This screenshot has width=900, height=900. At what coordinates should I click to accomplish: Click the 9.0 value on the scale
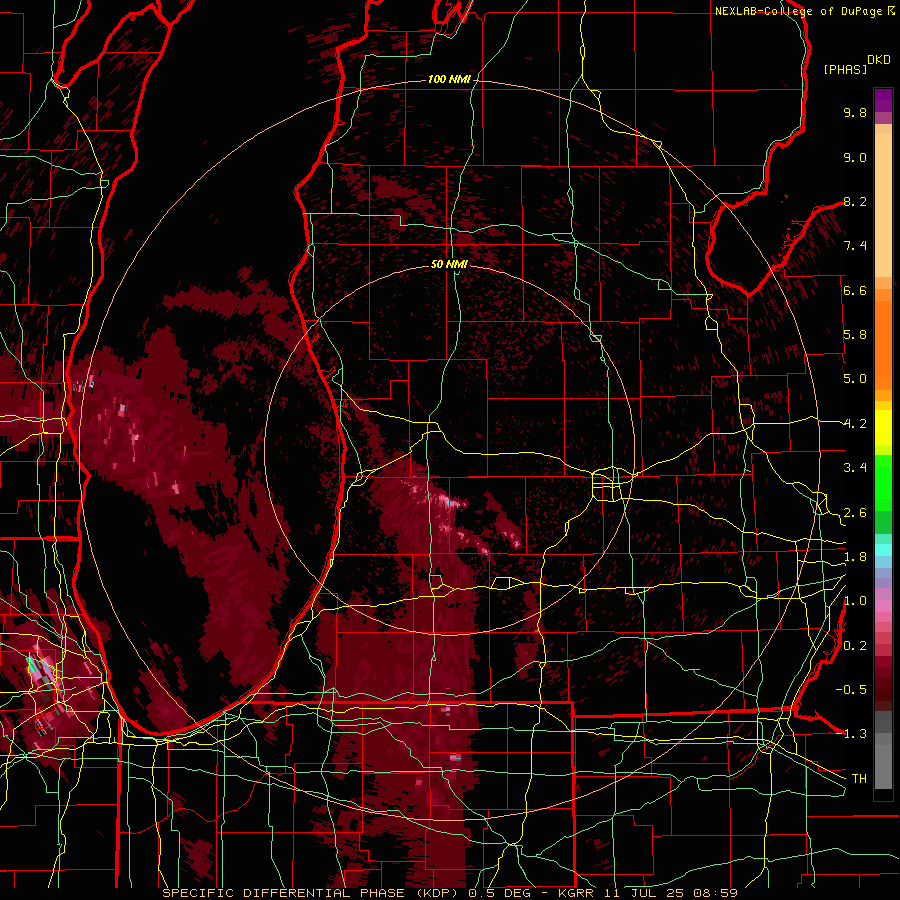pyautogui.click(x=855, y=157)
